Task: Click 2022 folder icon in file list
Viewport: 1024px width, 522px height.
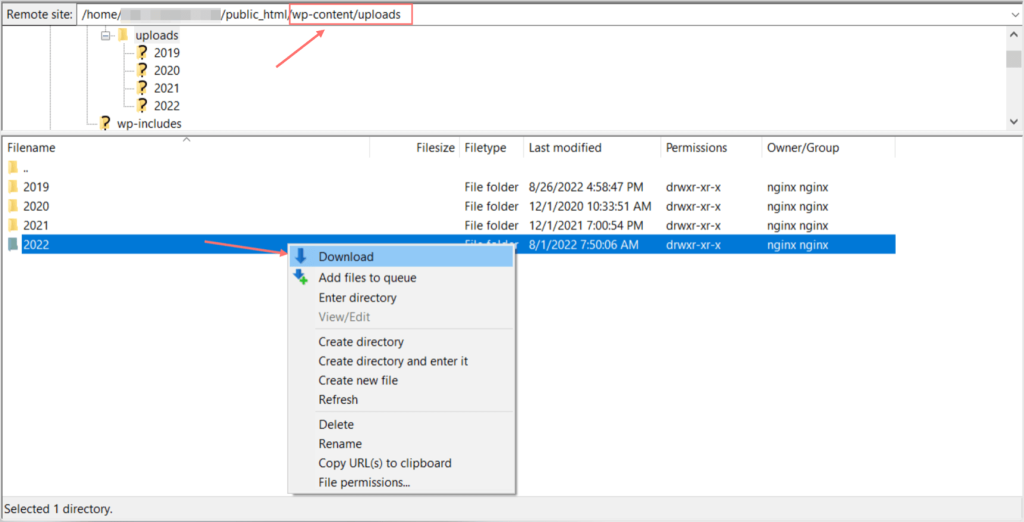Action: [12, 245]
